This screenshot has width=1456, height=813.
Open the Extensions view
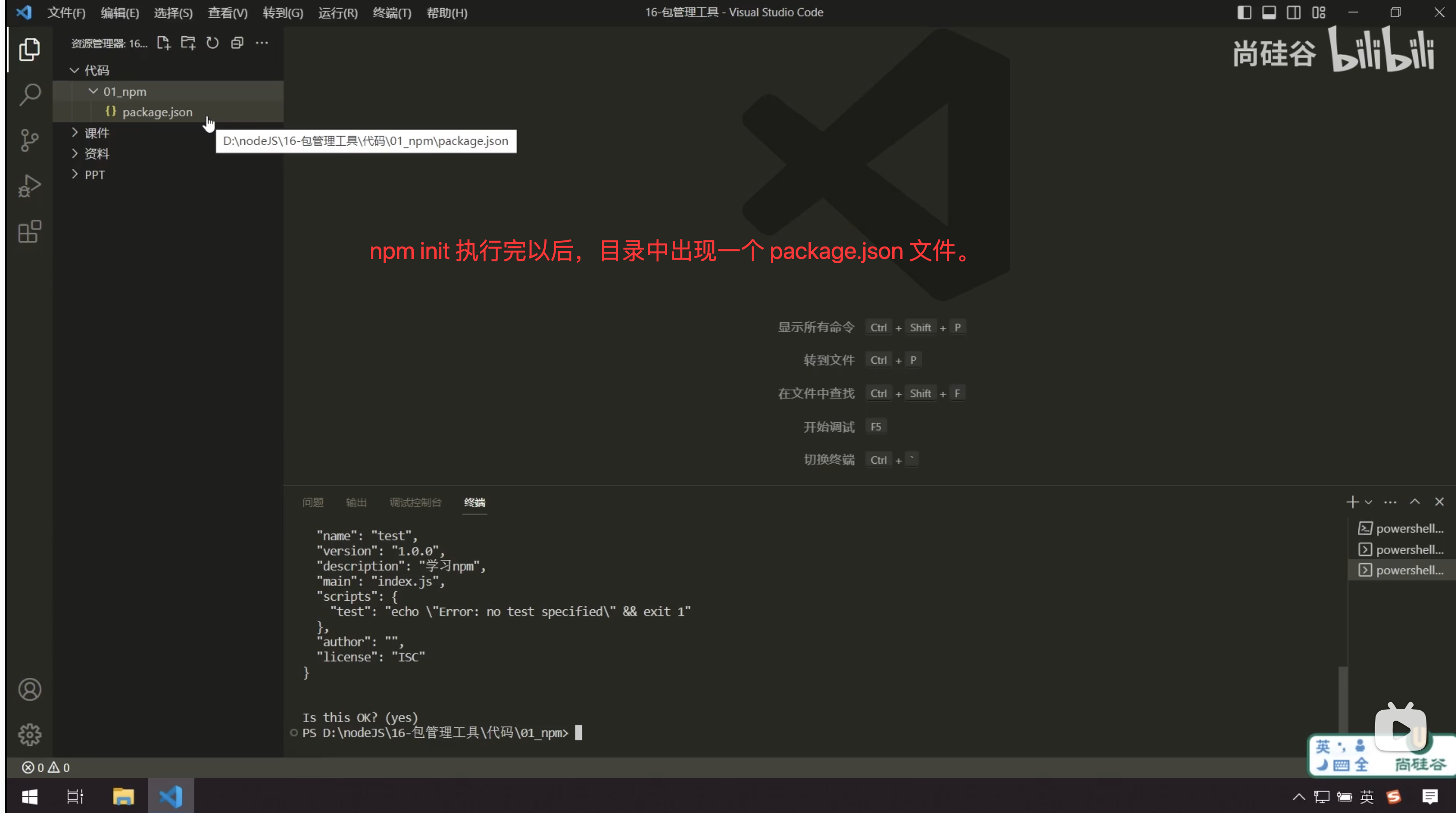(x=30, y=232)
